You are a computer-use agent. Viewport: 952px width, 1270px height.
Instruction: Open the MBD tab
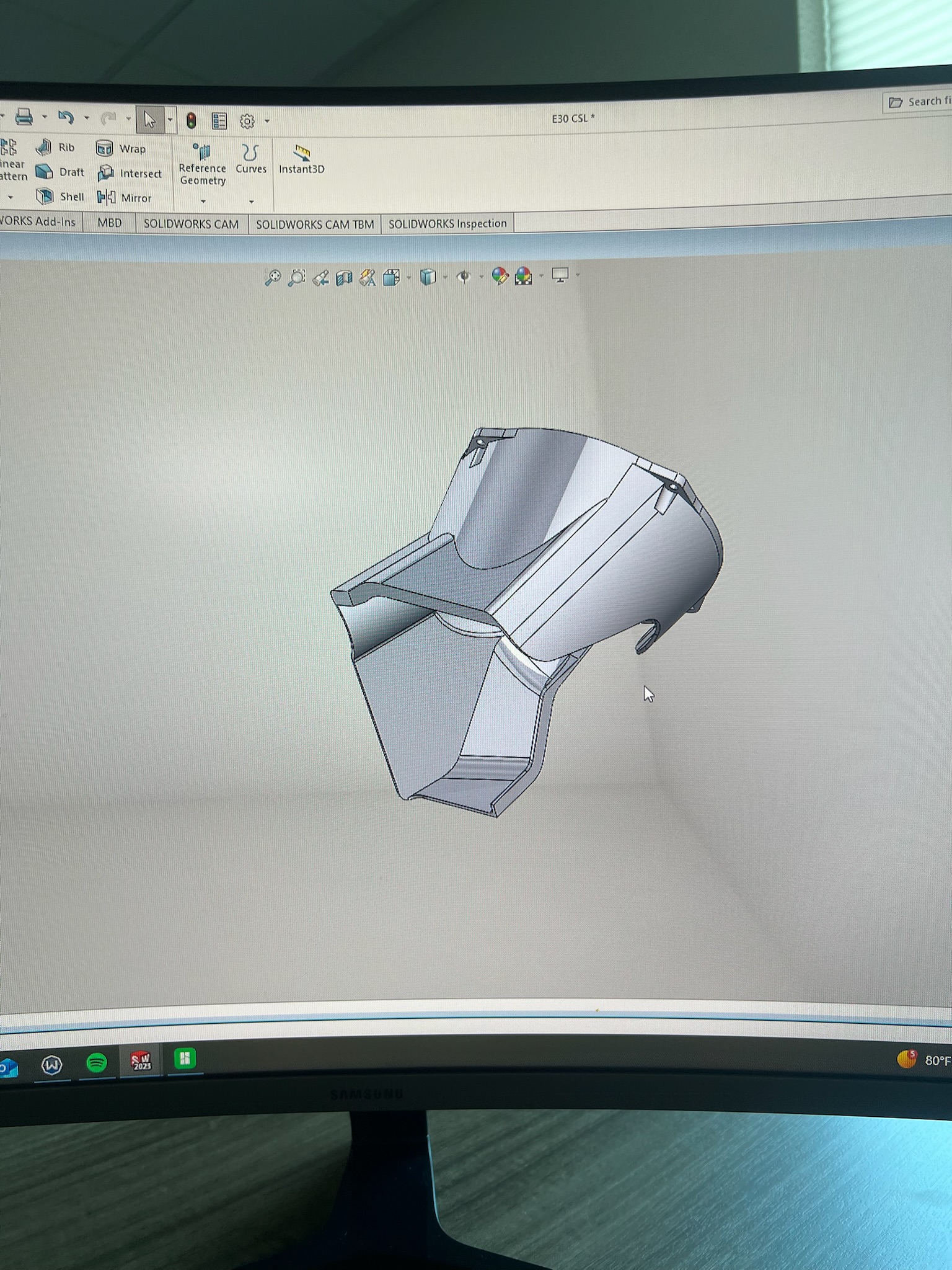tap(110, 223)
